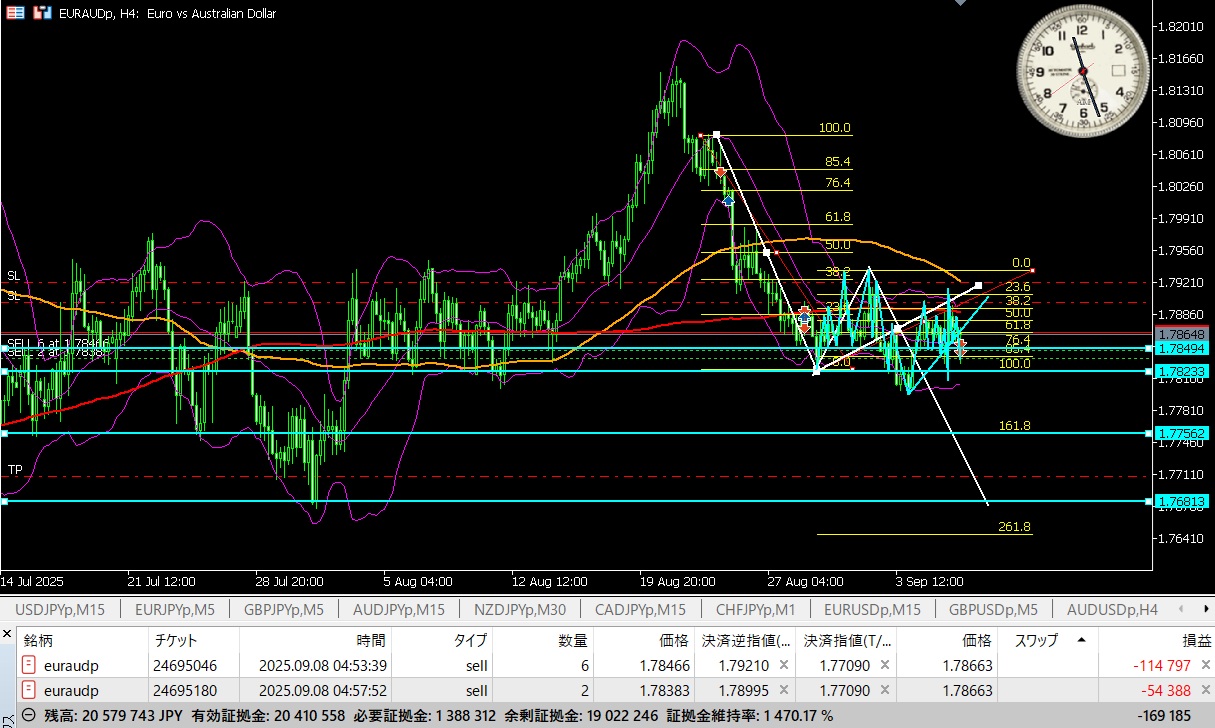Remove take profit on ticket 24695046
Viewport: 1215px width, 728px height.
pyautogui.click(x=887, y=665)
